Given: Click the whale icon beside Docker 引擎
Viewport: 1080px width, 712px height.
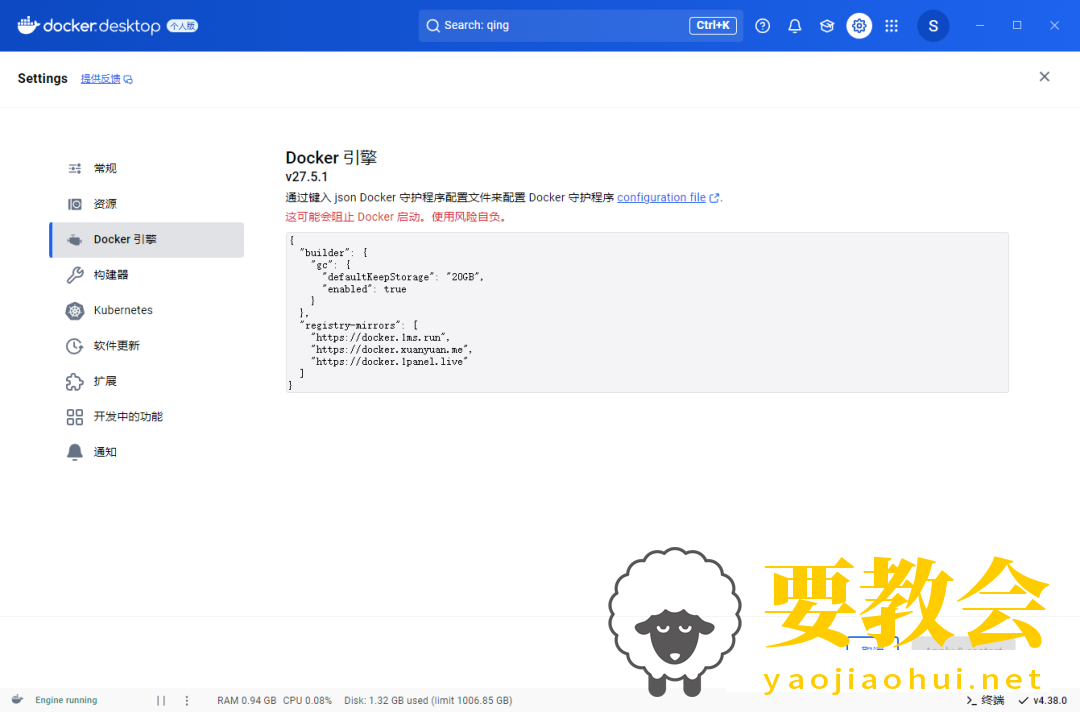Looking at the screenshot, I should pyautogui.click(x=74, y=240).
